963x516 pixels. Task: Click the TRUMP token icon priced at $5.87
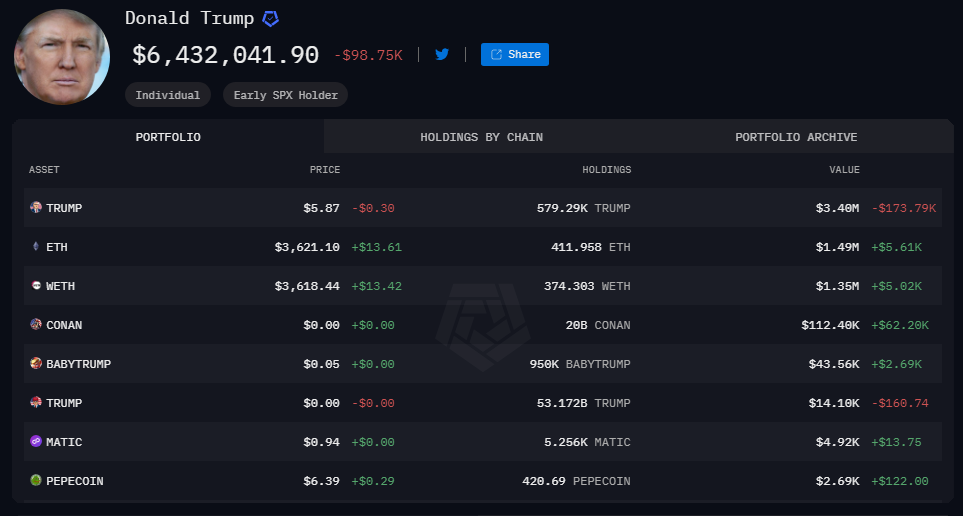point(36,208)
